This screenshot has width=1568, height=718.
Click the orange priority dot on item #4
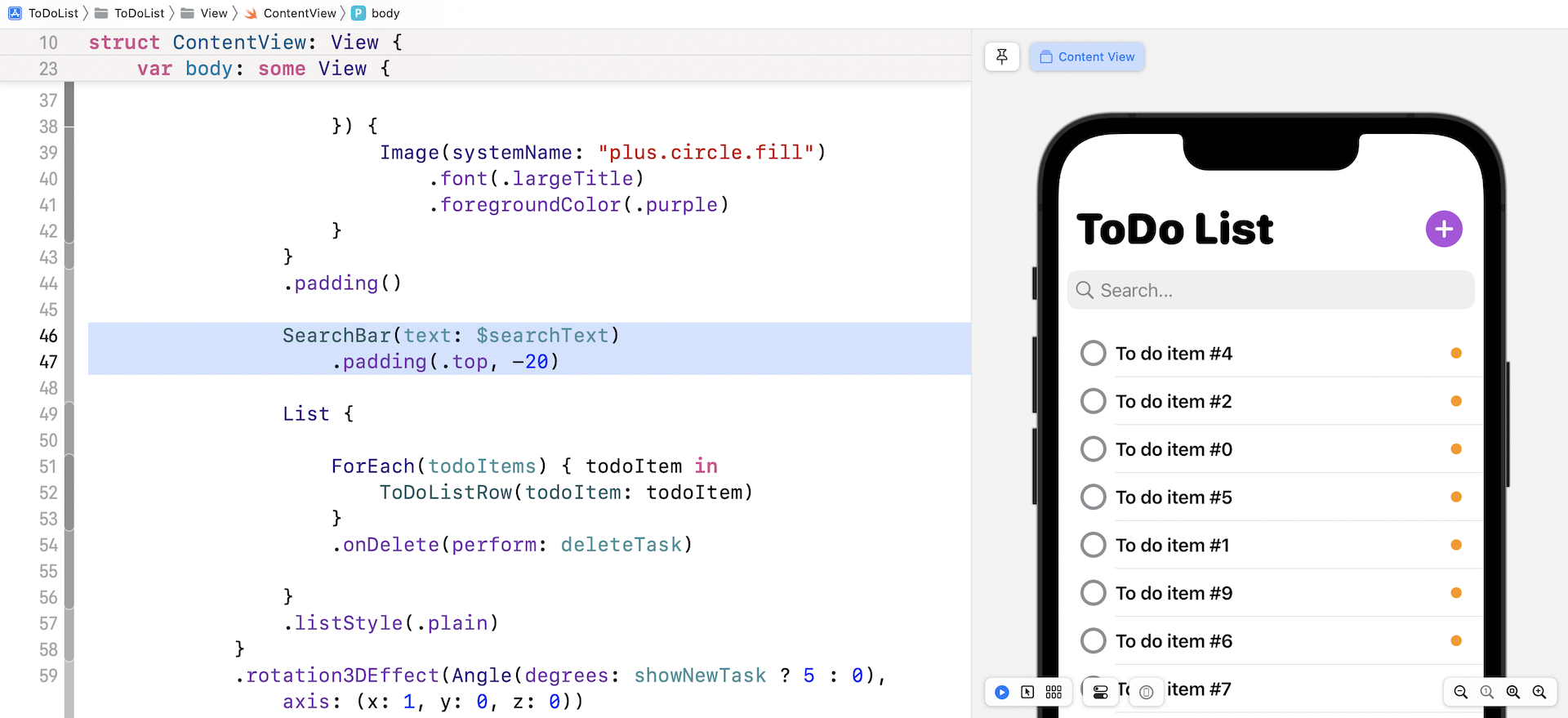point(1456,353)
